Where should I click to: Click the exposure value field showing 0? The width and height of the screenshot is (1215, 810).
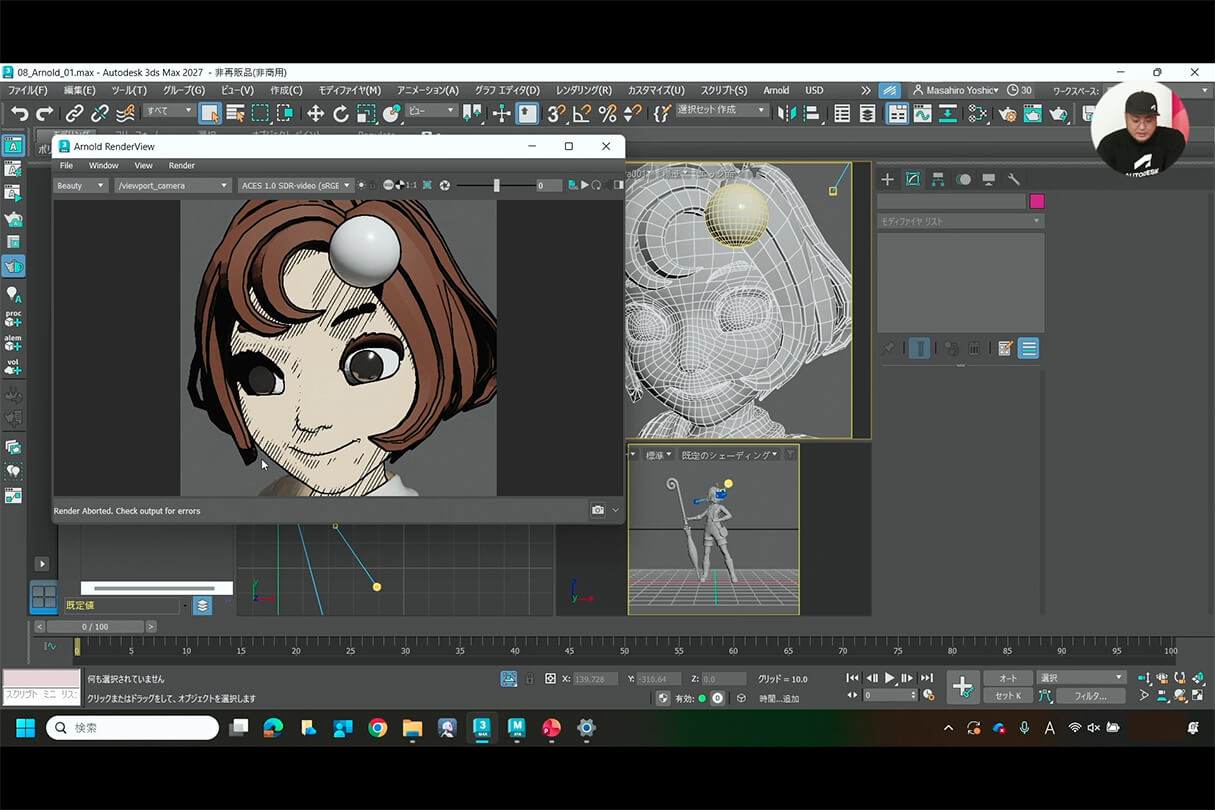point(549,185)
